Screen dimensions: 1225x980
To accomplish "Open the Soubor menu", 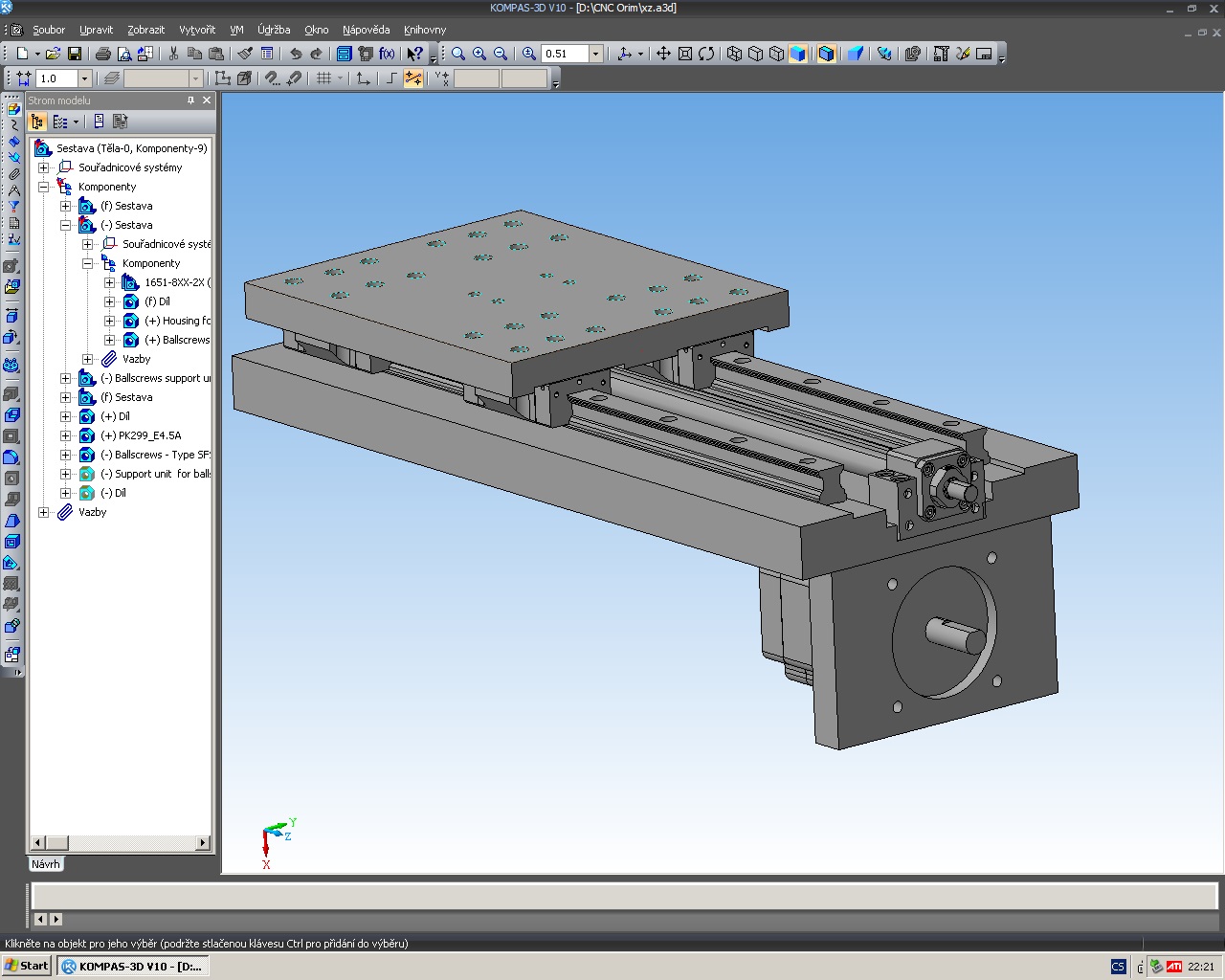I will (x=49, y=30).
